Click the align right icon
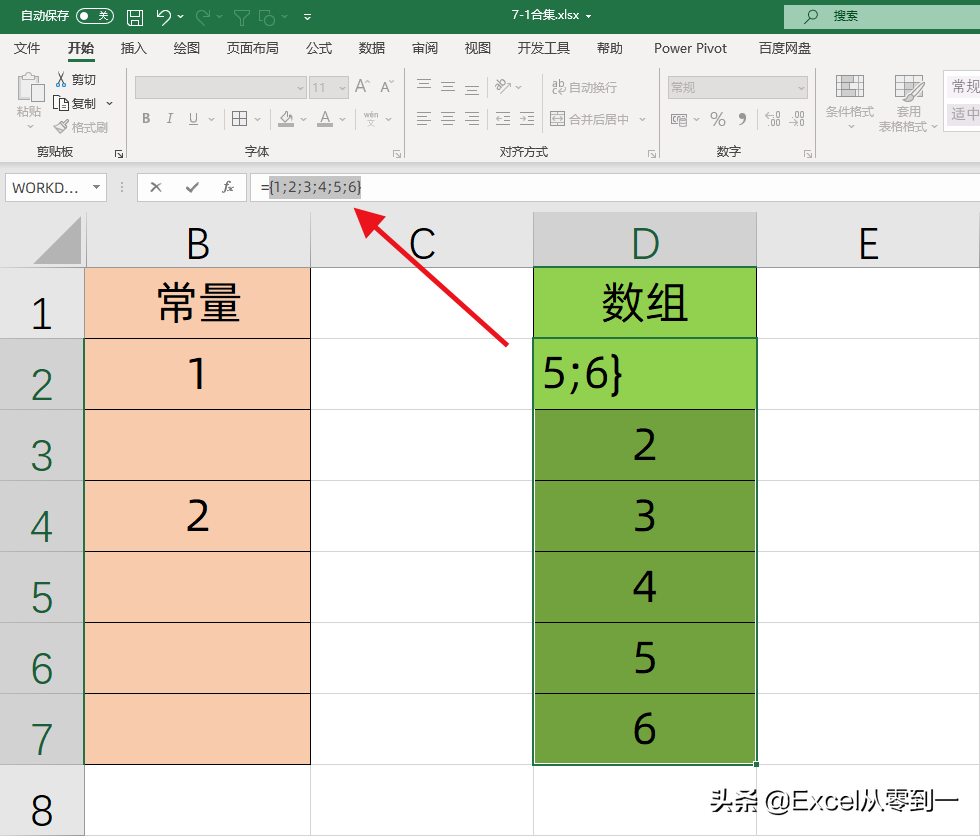 (x=472, y=118)
